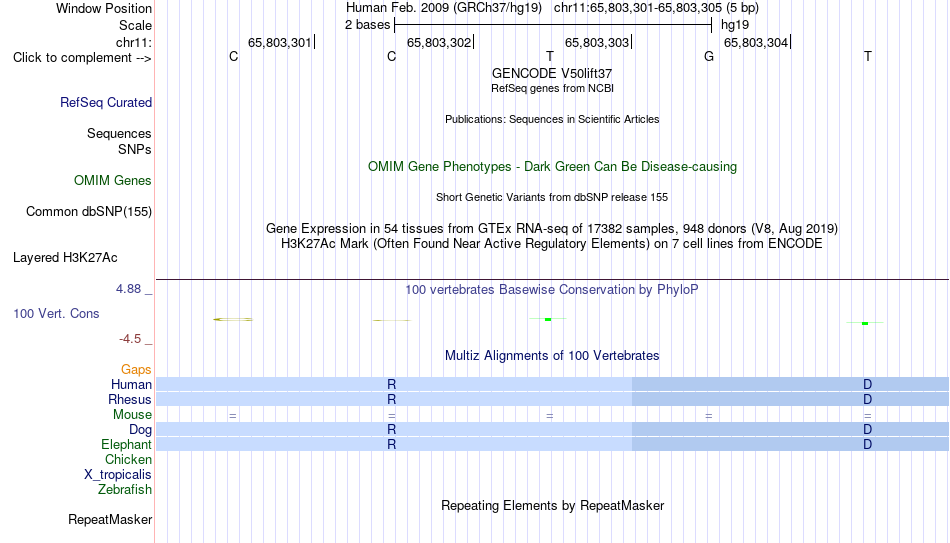Click the RefSeq Curated track label
950x543 pixels.
[x=106, y=102]
